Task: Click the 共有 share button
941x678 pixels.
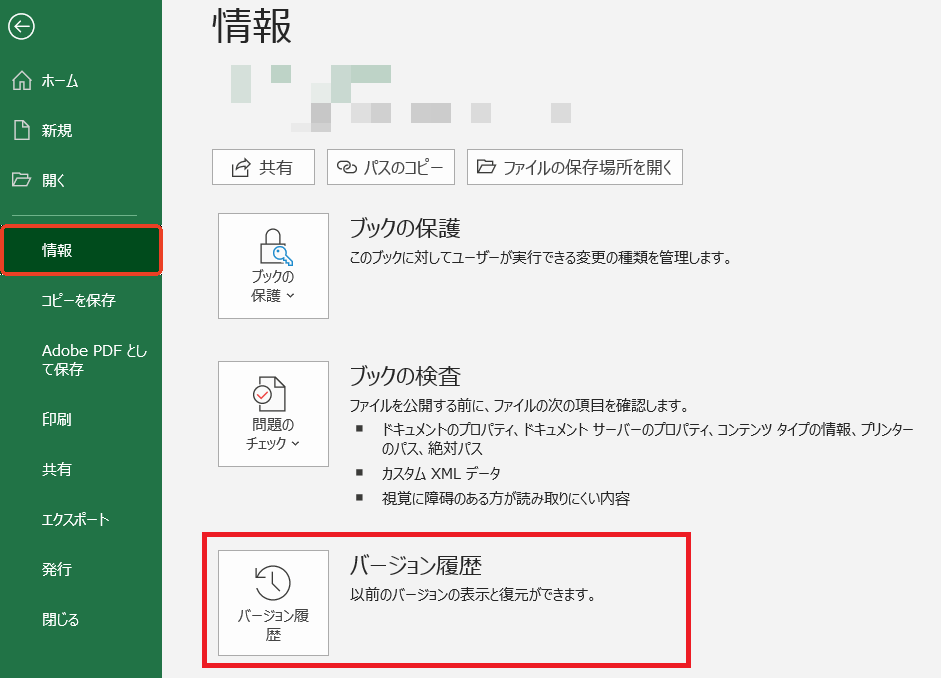Action: (x=262, y=166)
